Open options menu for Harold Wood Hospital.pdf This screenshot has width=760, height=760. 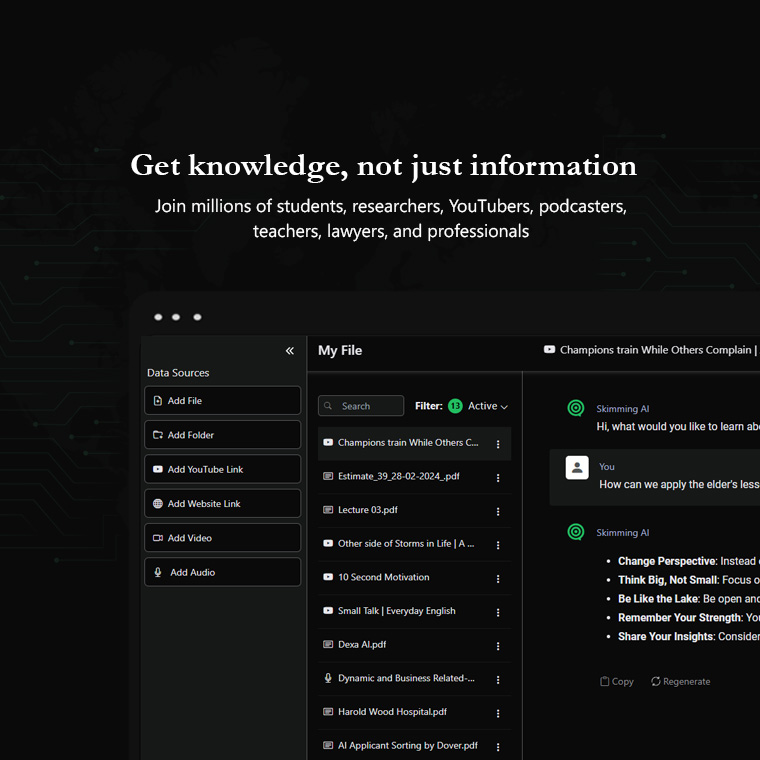point(498,713)
